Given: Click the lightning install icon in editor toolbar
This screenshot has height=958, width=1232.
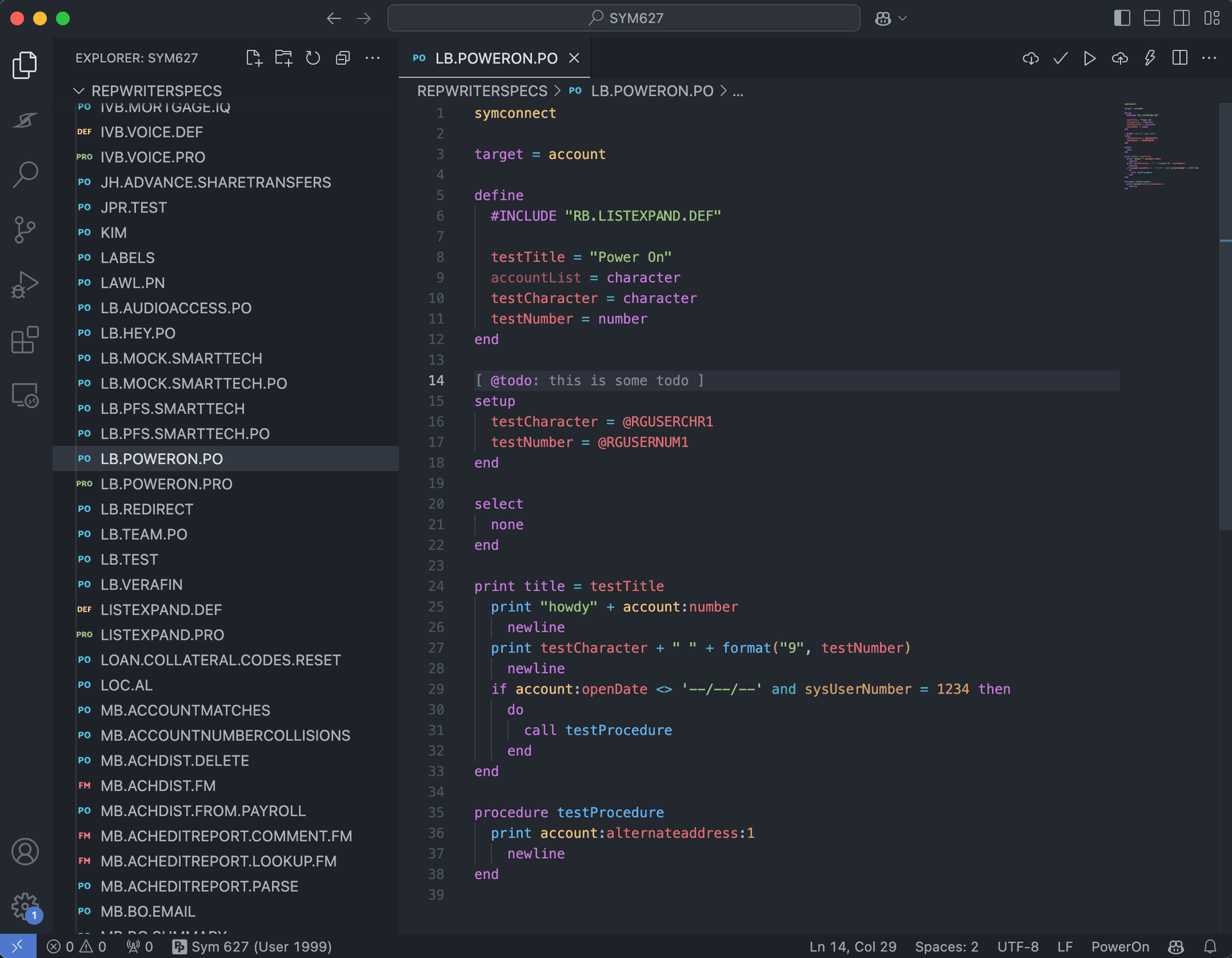Looking at the screenshot, I should (1149, 58).
